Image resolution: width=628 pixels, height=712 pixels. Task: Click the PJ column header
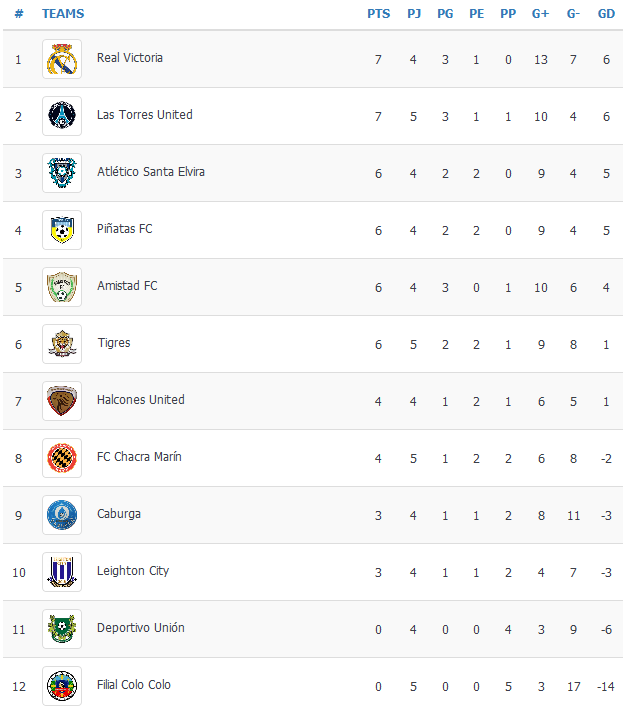pyautogui.click(x=414, y=14)
